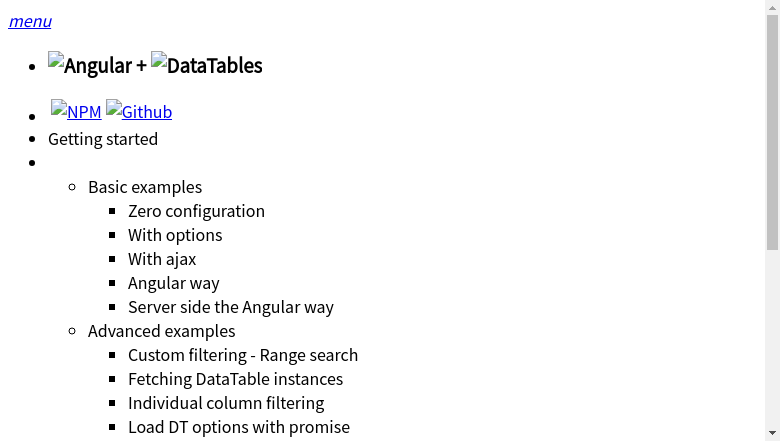Image resolution: width=780 pixels, height=441 pixels.
Task: Click the broken DataTables logo image
Action: 159,60
